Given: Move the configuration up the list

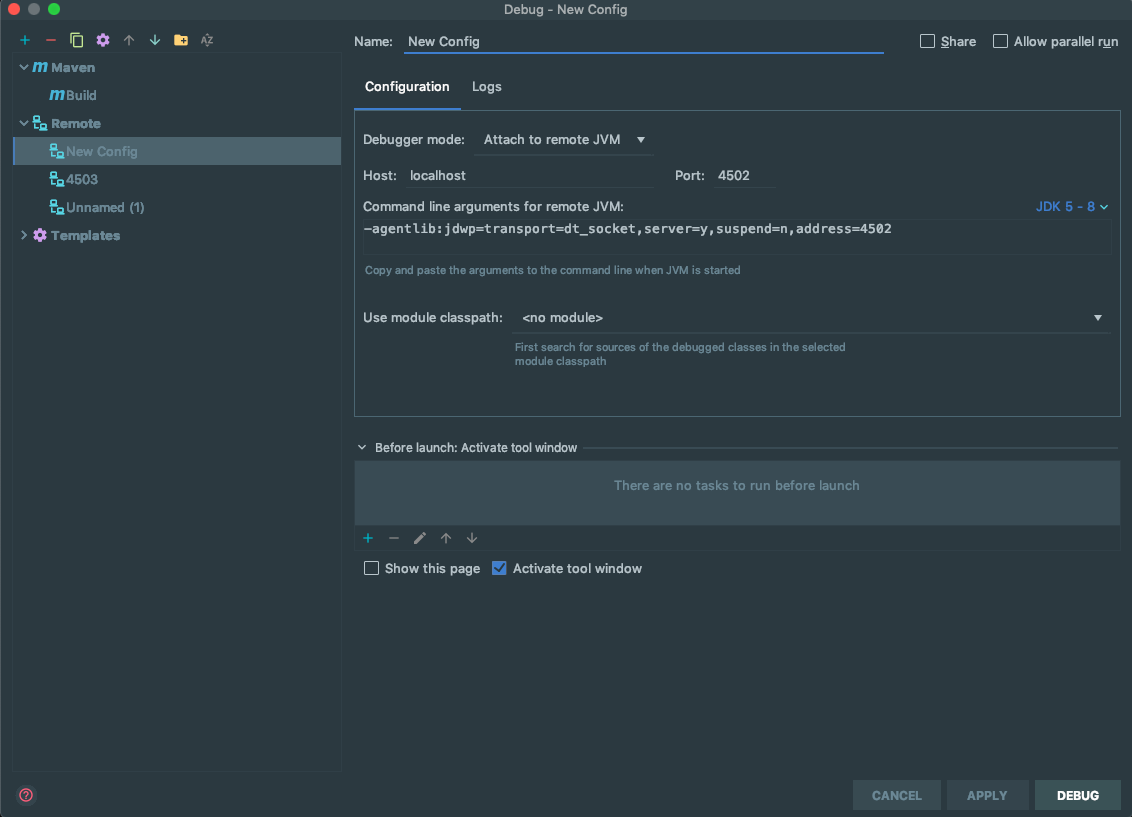Looking at the screenshot, I should point(128,40).
